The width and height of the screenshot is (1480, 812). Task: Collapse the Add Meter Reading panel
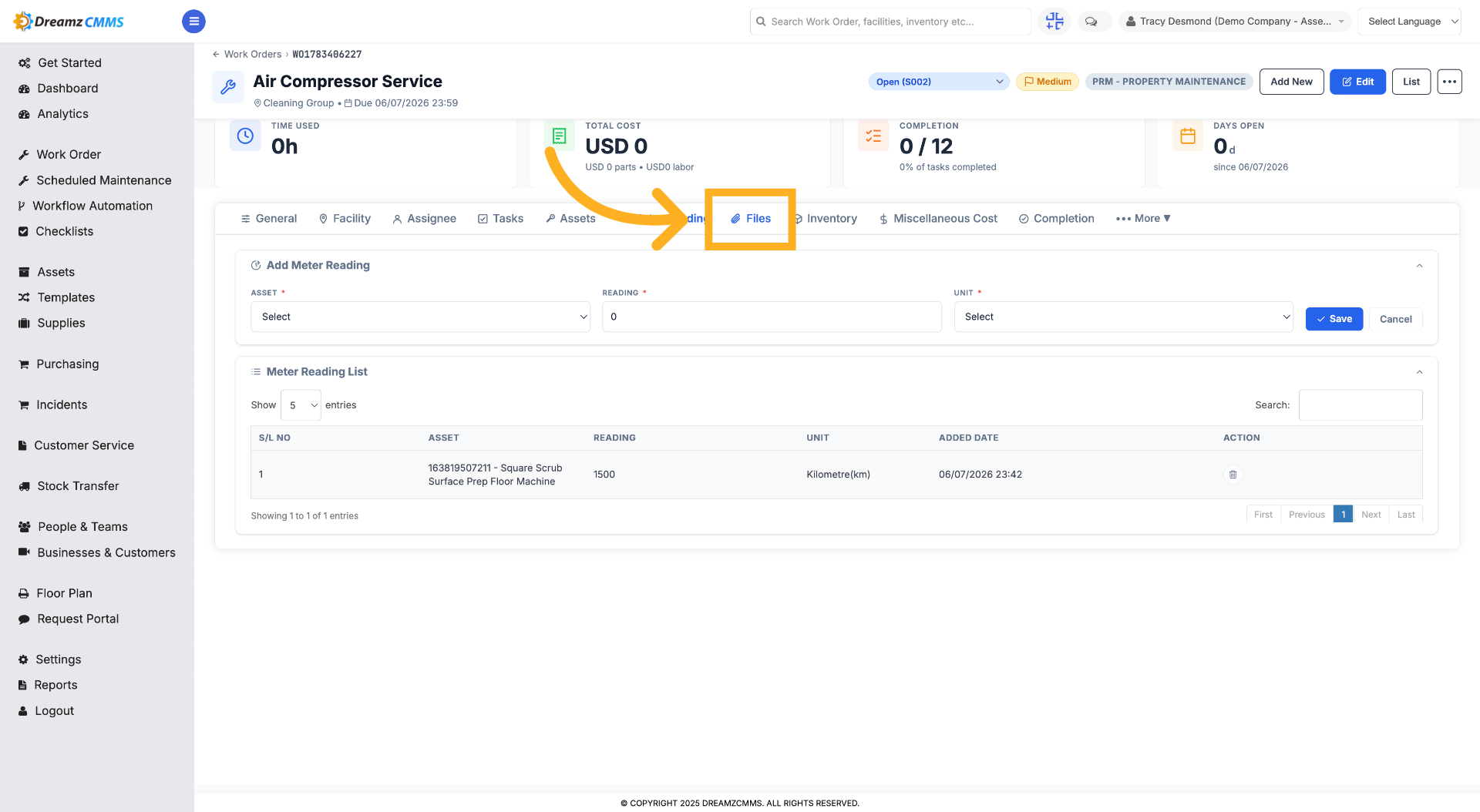[x=1419, y=266]
